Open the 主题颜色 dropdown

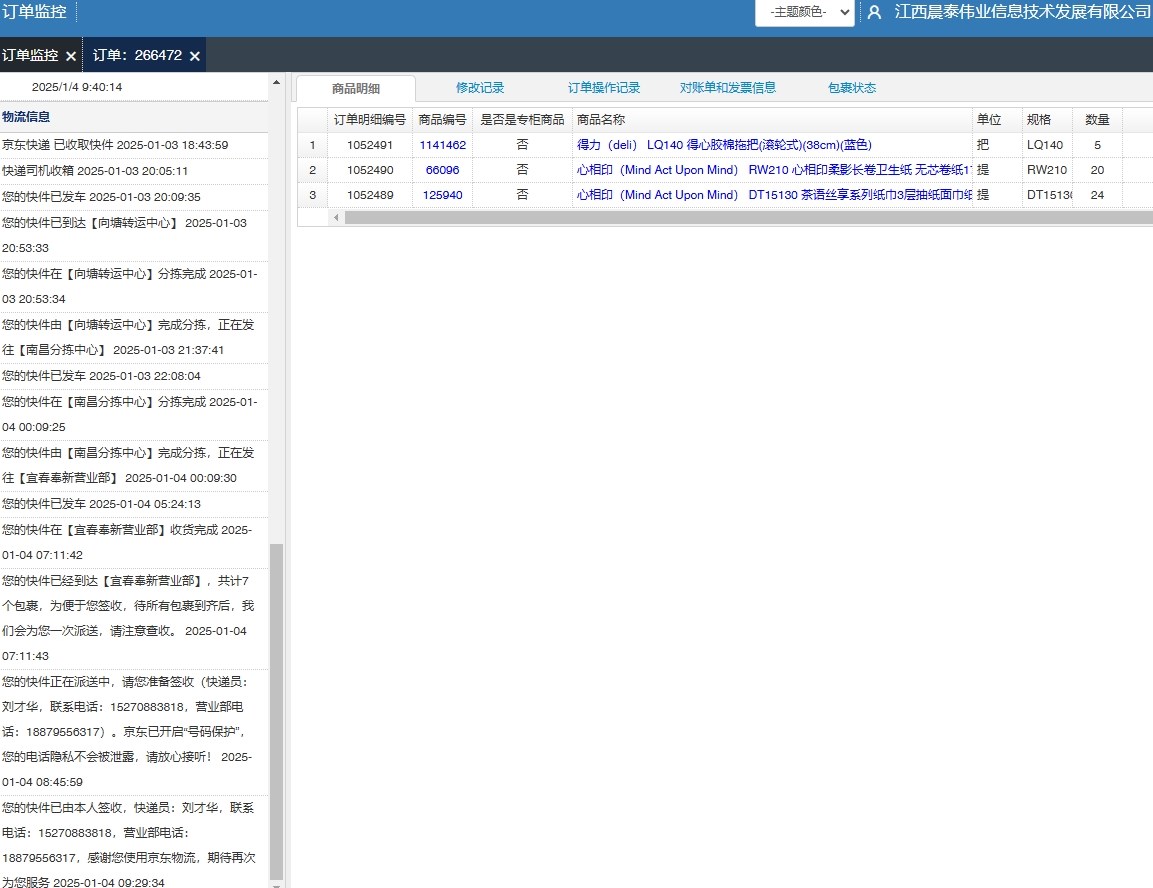pyautogui.click(x=804, y=12)
